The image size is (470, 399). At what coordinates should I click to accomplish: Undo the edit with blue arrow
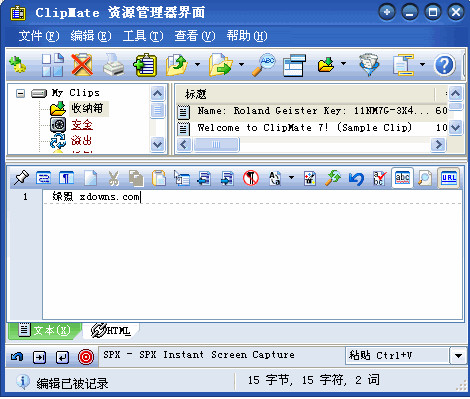356,178
